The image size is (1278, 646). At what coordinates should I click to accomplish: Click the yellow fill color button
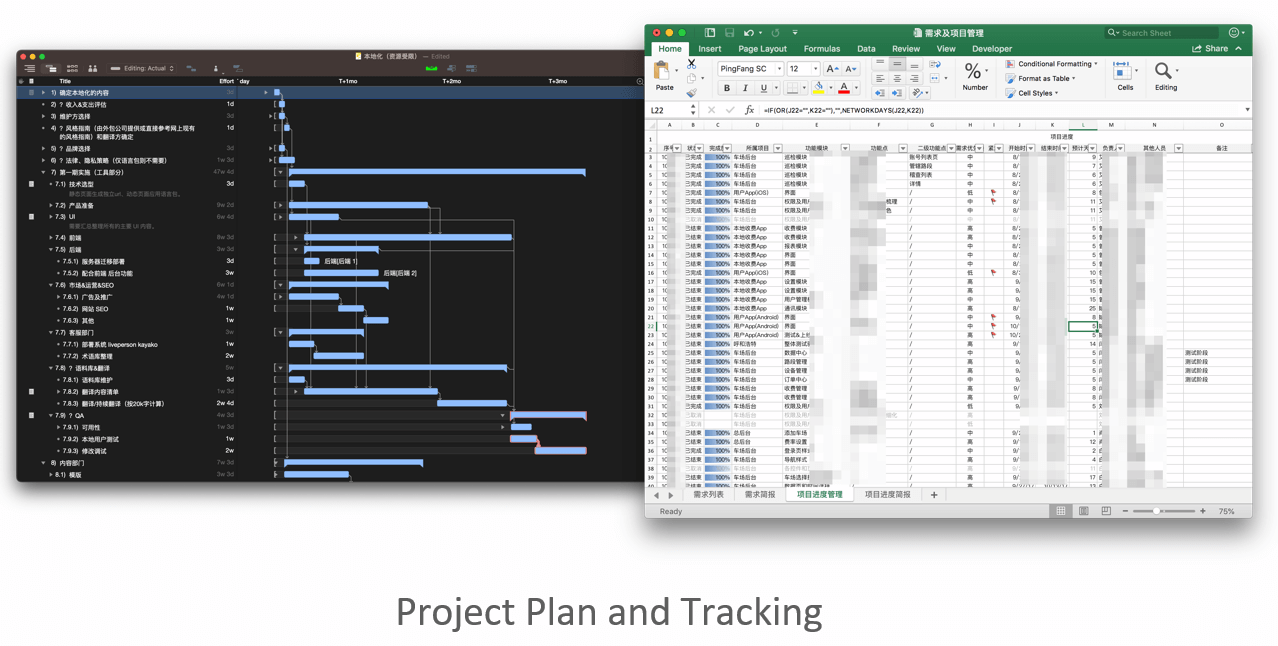(818, 88)
